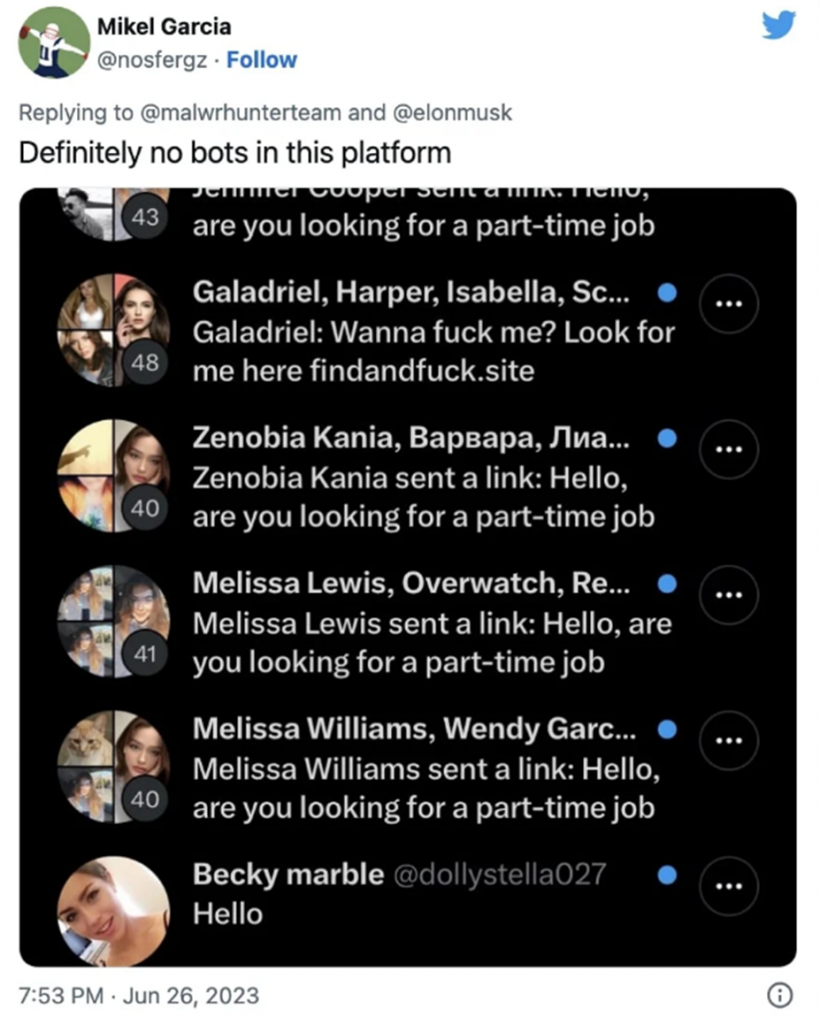
Task: Click unread dot on Zenobia Kania conversation
Action: (x=667, y=438)
